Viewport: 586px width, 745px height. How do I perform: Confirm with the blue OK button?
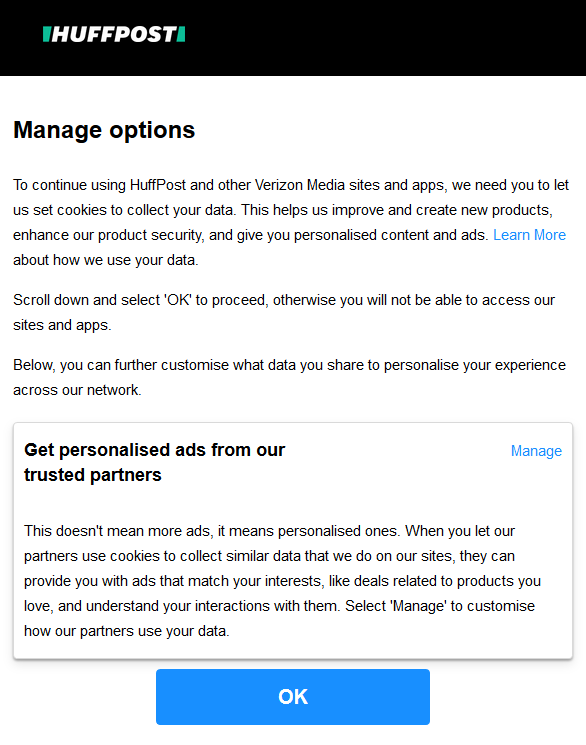pyautogui.click(x=293, y=697)
